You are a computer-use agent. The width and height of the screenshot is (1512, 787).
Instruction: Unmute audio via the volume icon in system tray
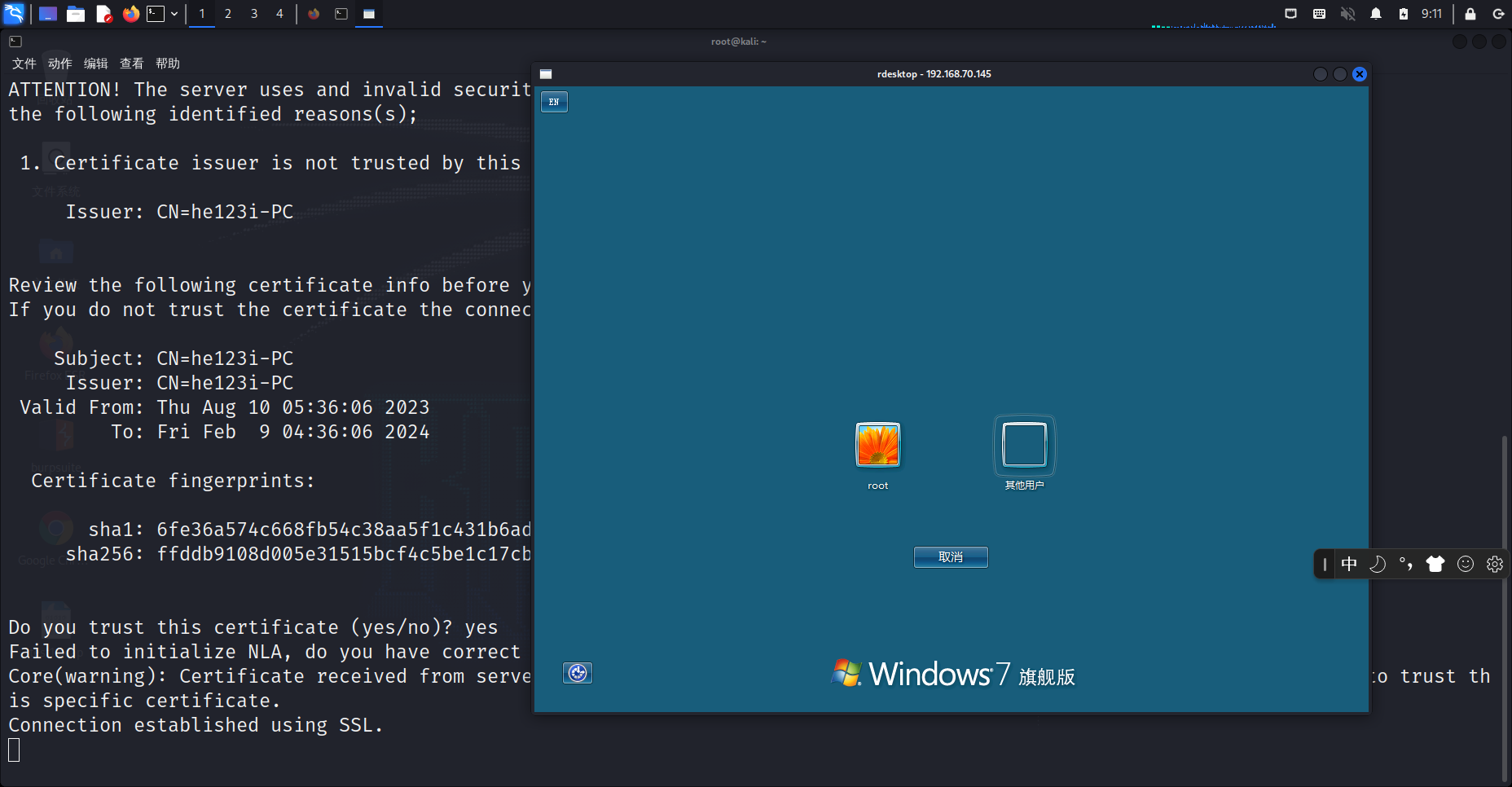[x=1347, y=14]
